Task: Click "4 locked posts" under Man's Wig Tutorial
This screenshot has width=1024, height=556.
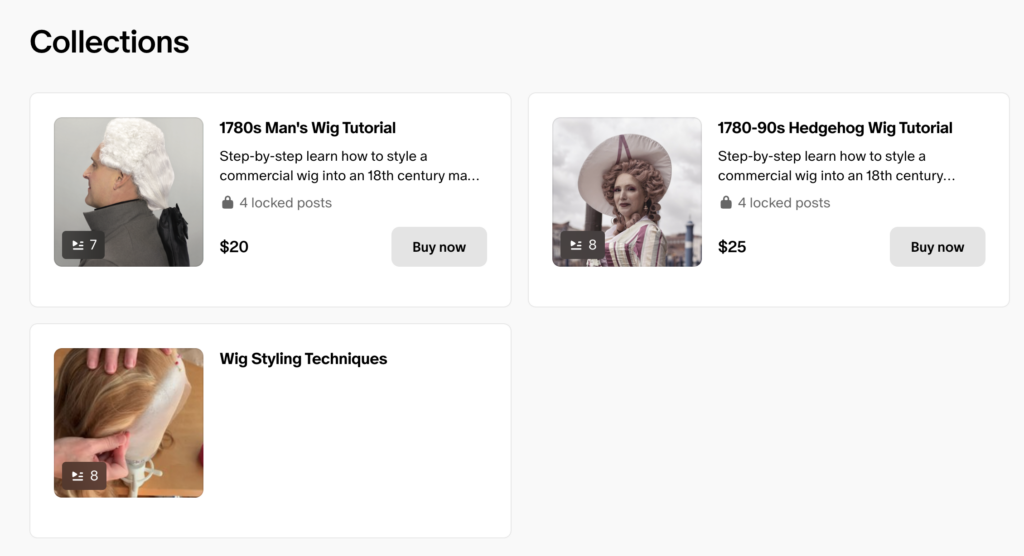Action: (x=285, y=203)
